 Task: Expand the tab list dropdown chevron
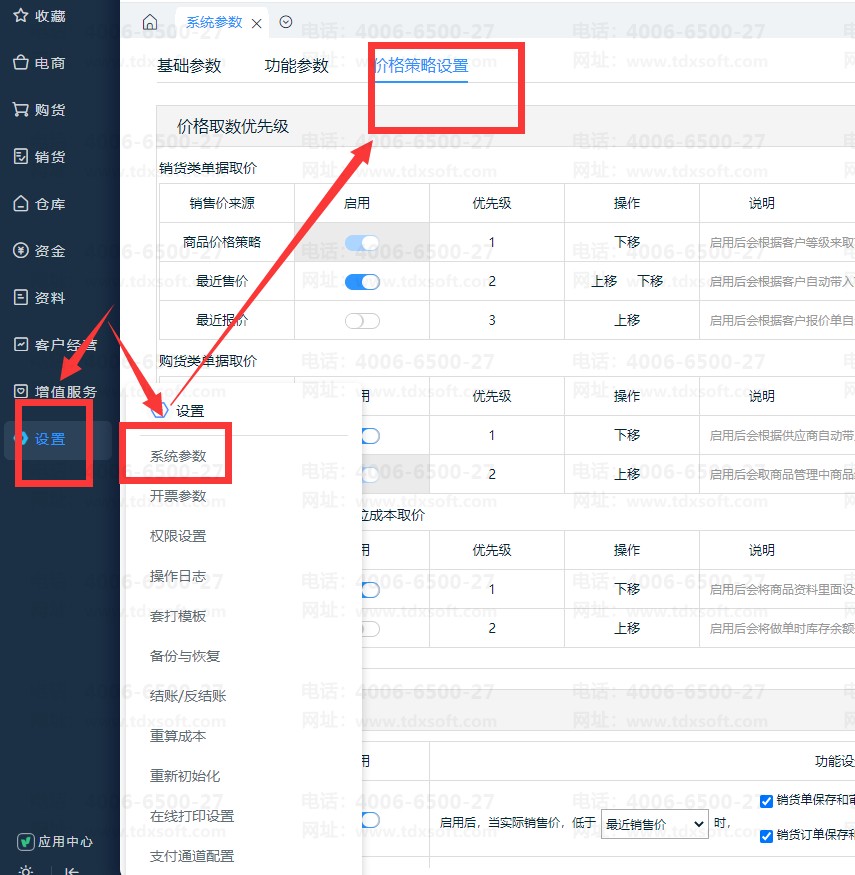[x=286, y=22]
